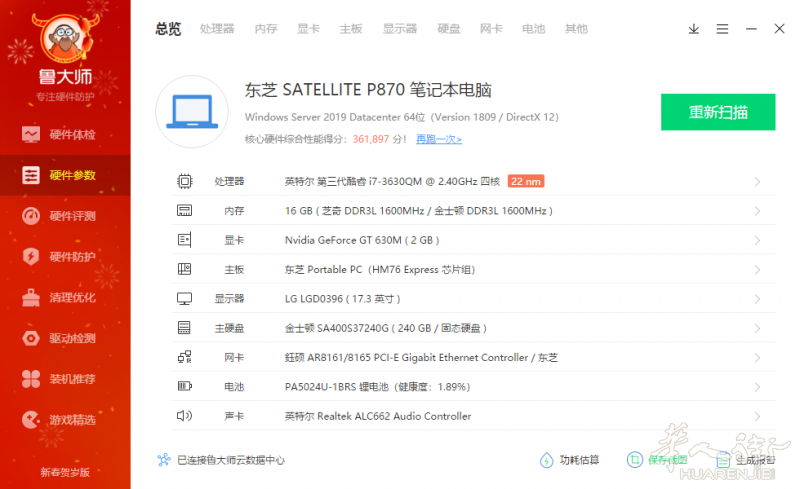Click the 主板 motherboard icon

(184, 269)
